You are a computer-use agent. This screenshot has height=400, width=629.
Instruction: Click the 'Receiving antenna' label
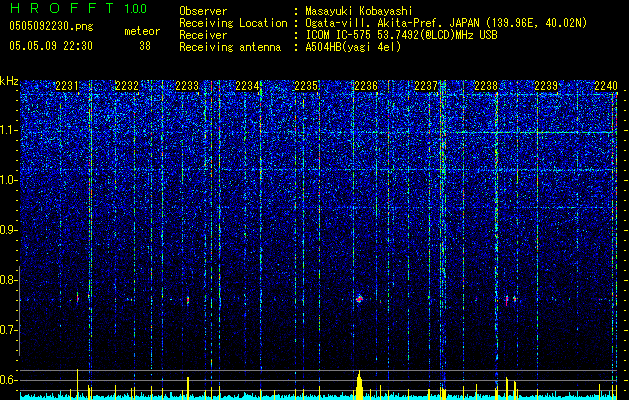(x=230, y=47)
